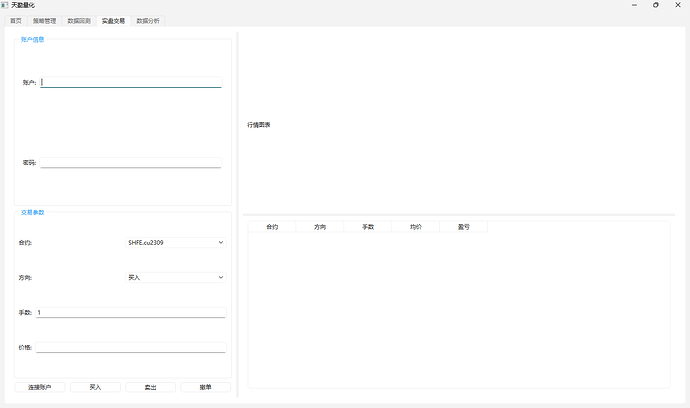Screen dimensions: 690x408
Task: Click the 天勤量化 app icon in title bar
Action: tap(5, 5)
